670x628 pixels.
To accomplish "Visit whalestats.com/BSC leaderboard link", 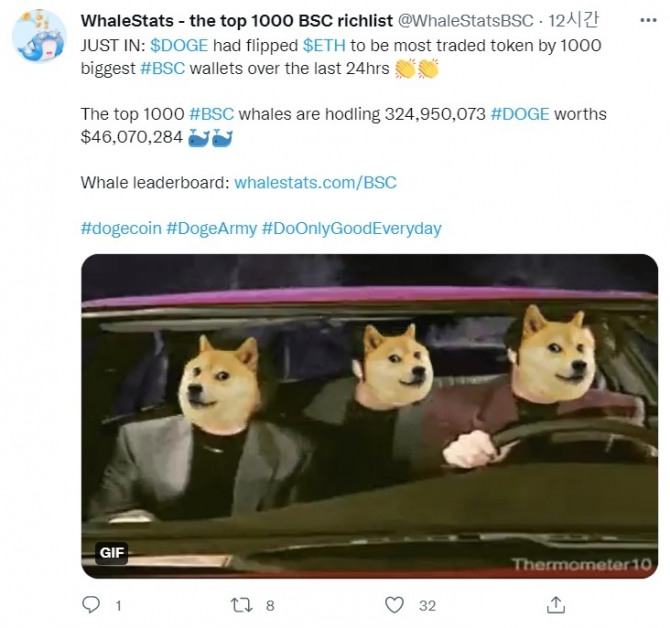I will 315,182.
